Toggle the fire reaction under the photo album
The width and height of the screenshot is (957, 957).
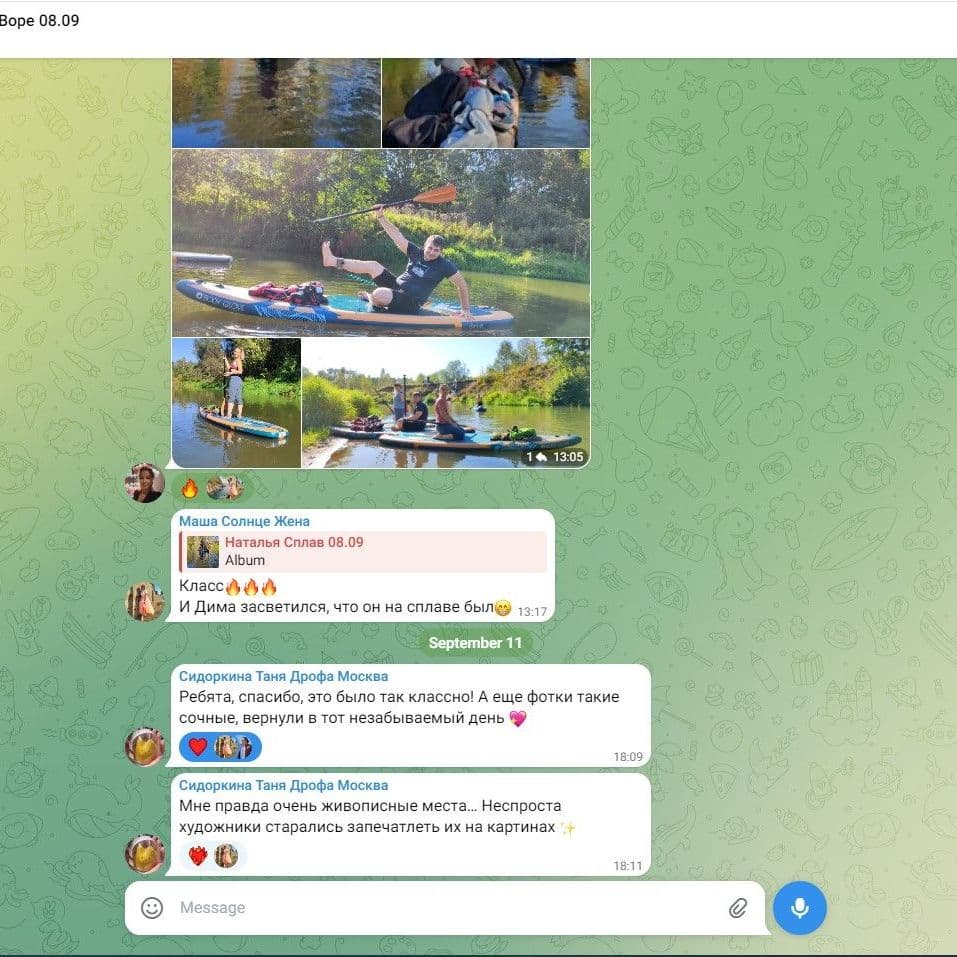click(190, 488)
